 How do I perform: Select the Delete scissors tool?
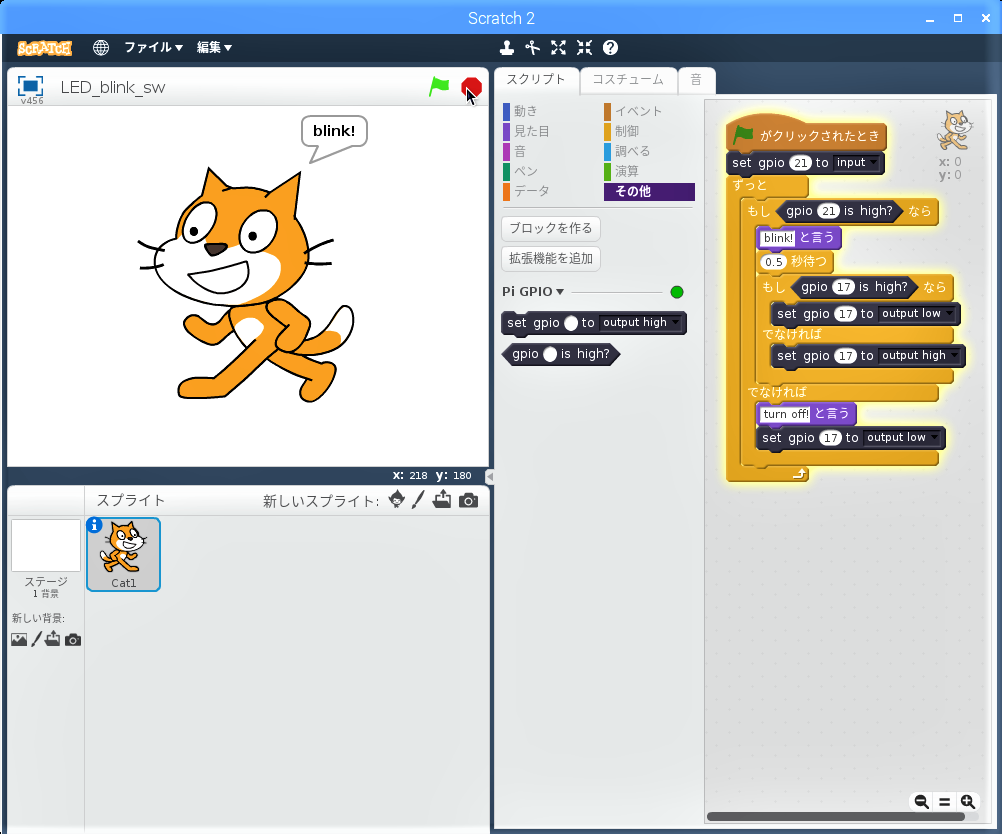(x=532, y=47)
